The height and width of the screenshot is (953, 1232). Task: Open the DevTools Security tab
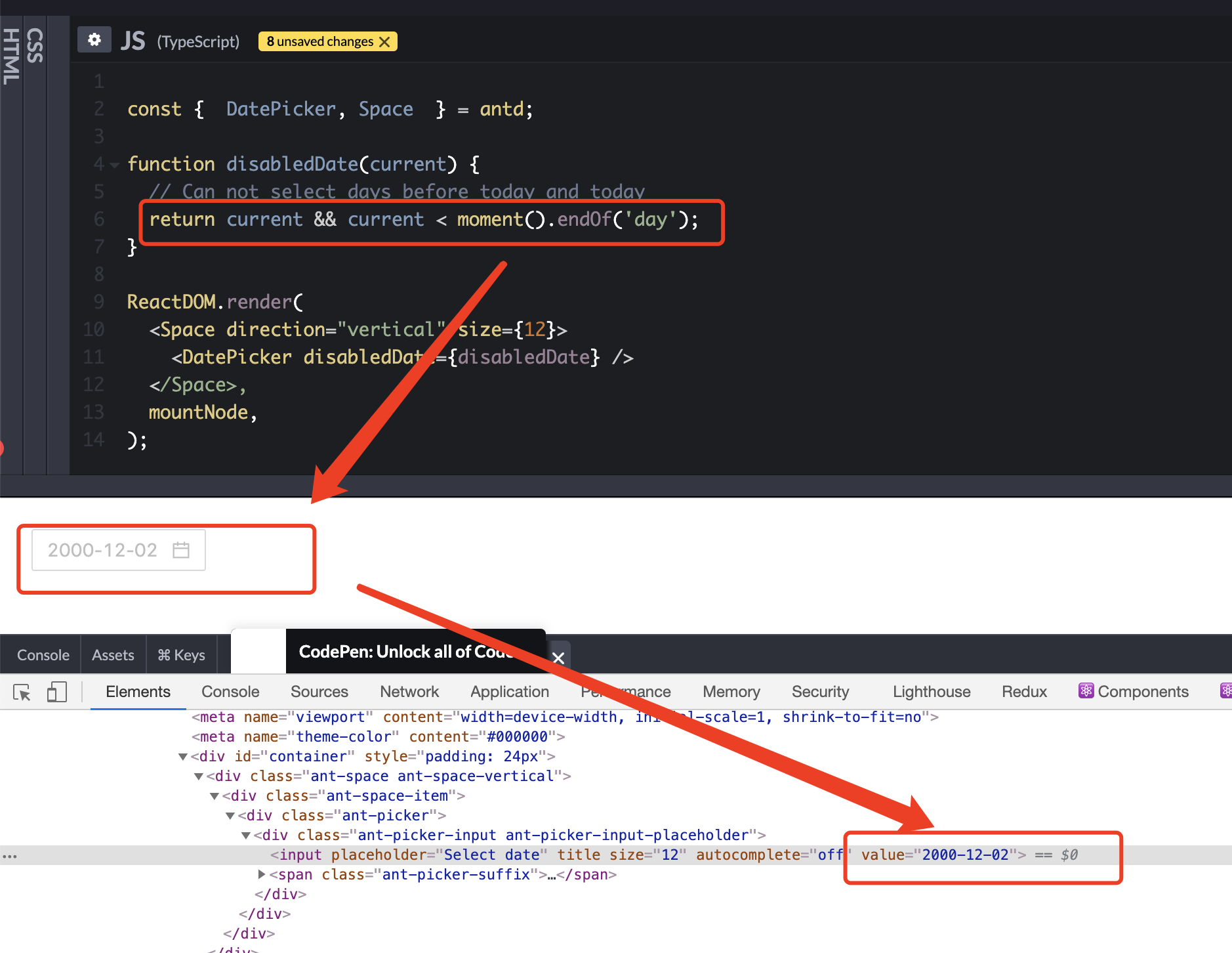pyautogui.click(x=820, y=692)
